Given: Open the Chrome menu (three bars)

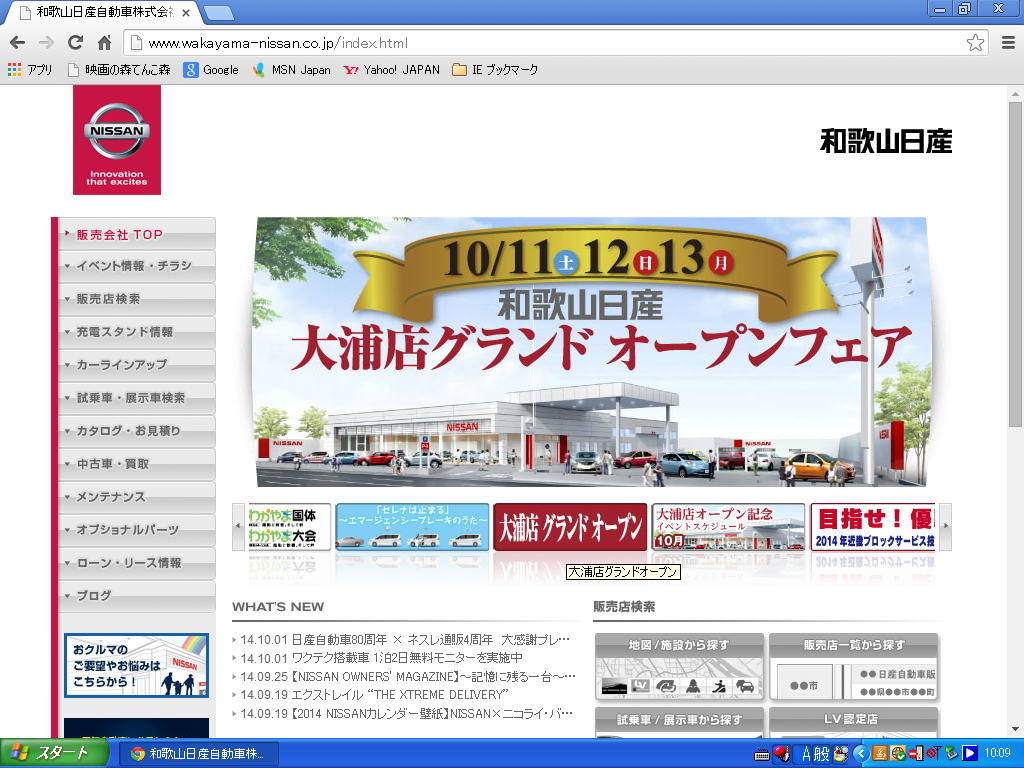Looking at the screenshot, I should [x=1008, y=43].
